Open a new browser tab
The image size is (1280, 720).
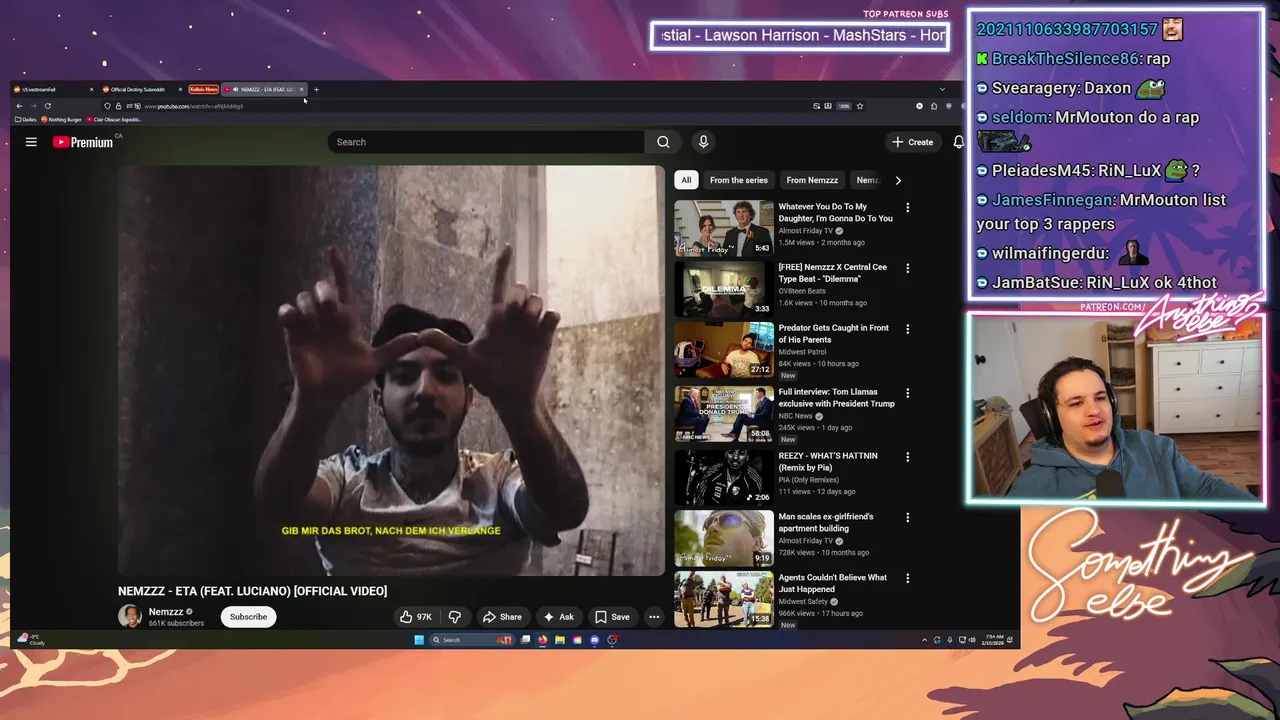[x=316, y=89]
